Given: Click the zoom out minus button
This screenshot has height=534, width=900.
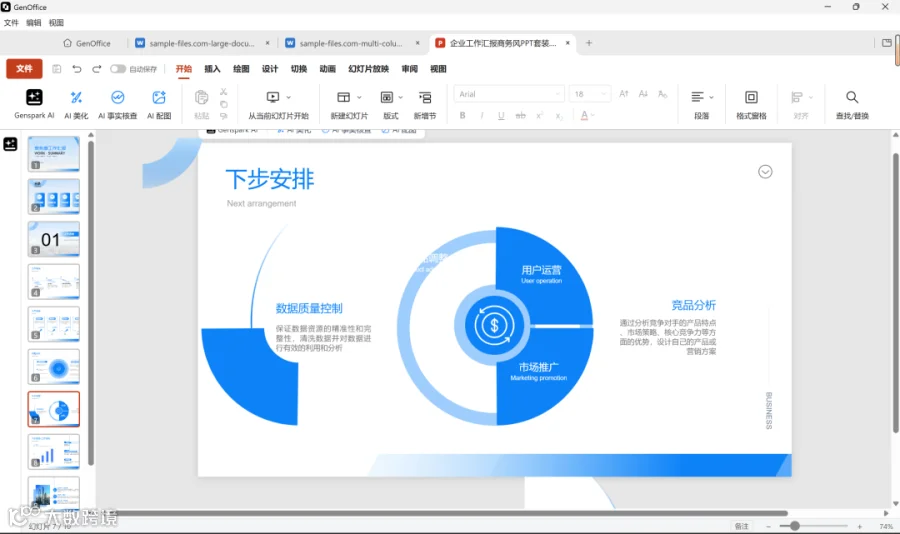Looking at the screenshot, I should (x=769, y=527).
